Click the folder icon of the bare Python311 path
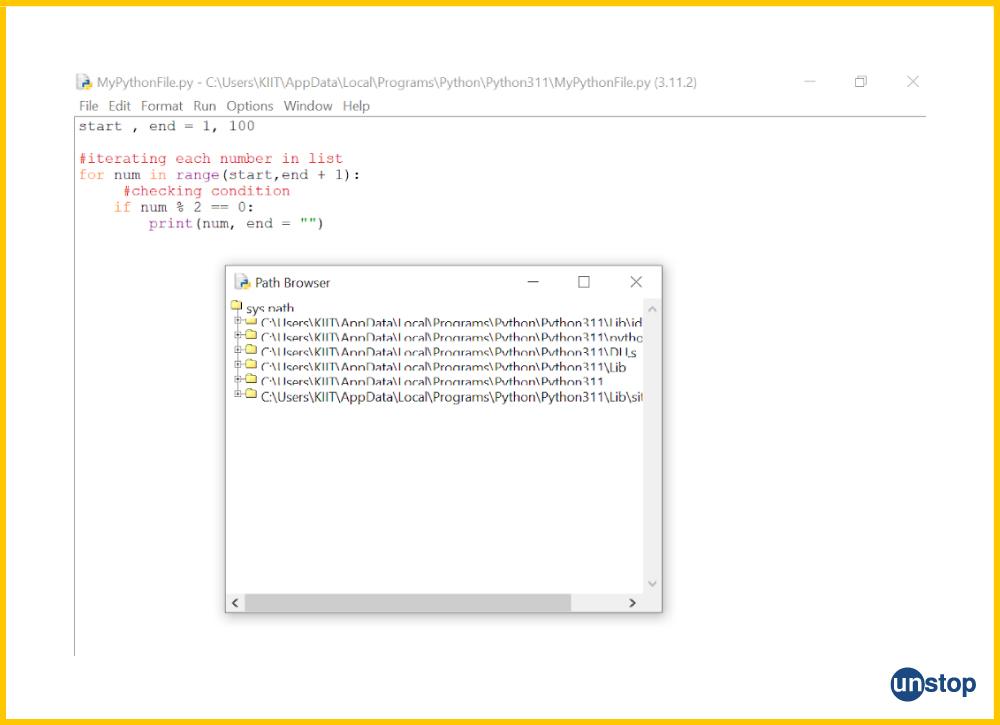This screenshot has width=1000, height=725. tap(251, 379)
